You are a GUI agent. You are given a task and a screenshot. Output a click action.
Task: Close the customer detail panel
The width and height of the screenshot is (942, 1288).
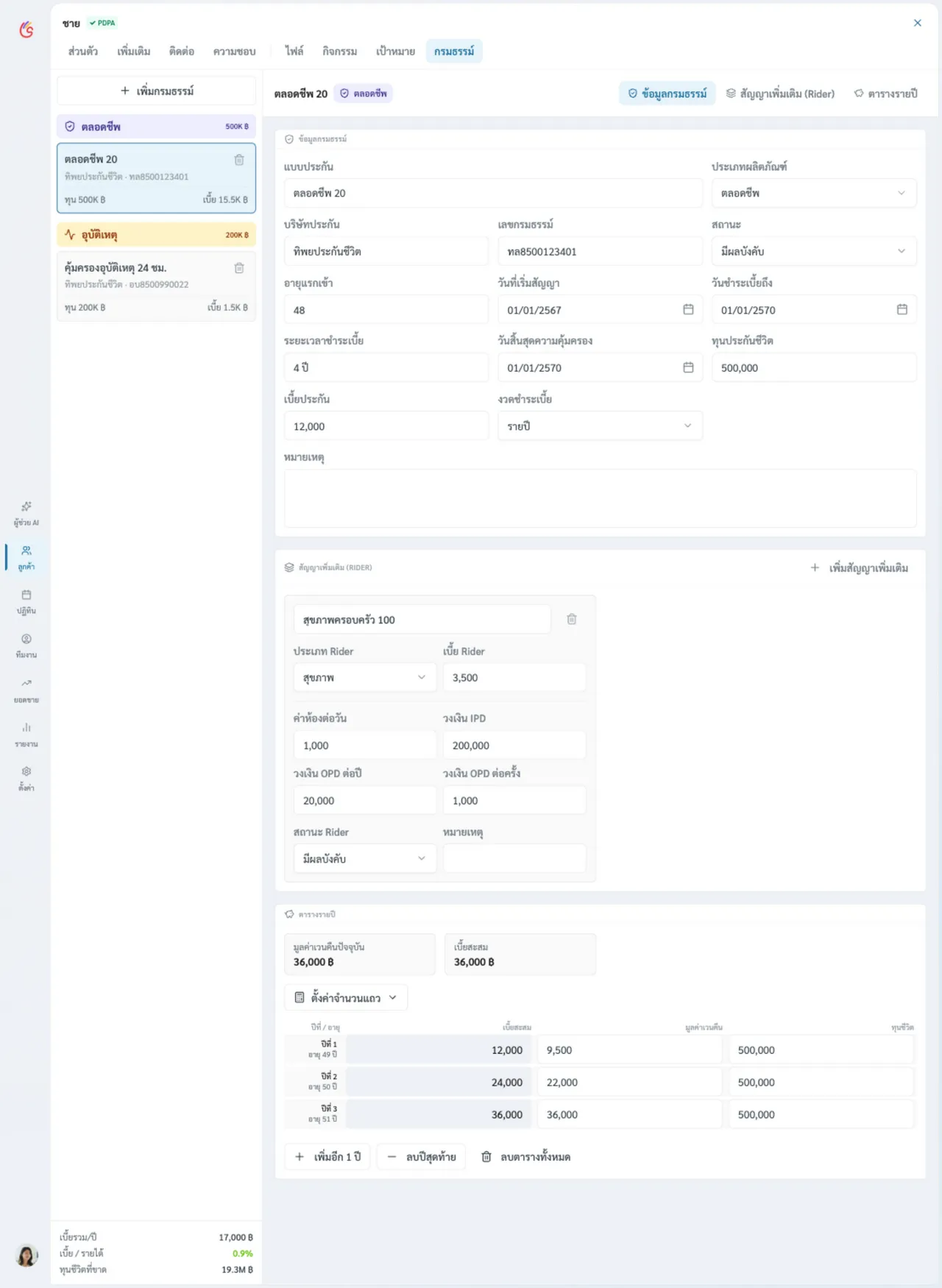[918, 23]
